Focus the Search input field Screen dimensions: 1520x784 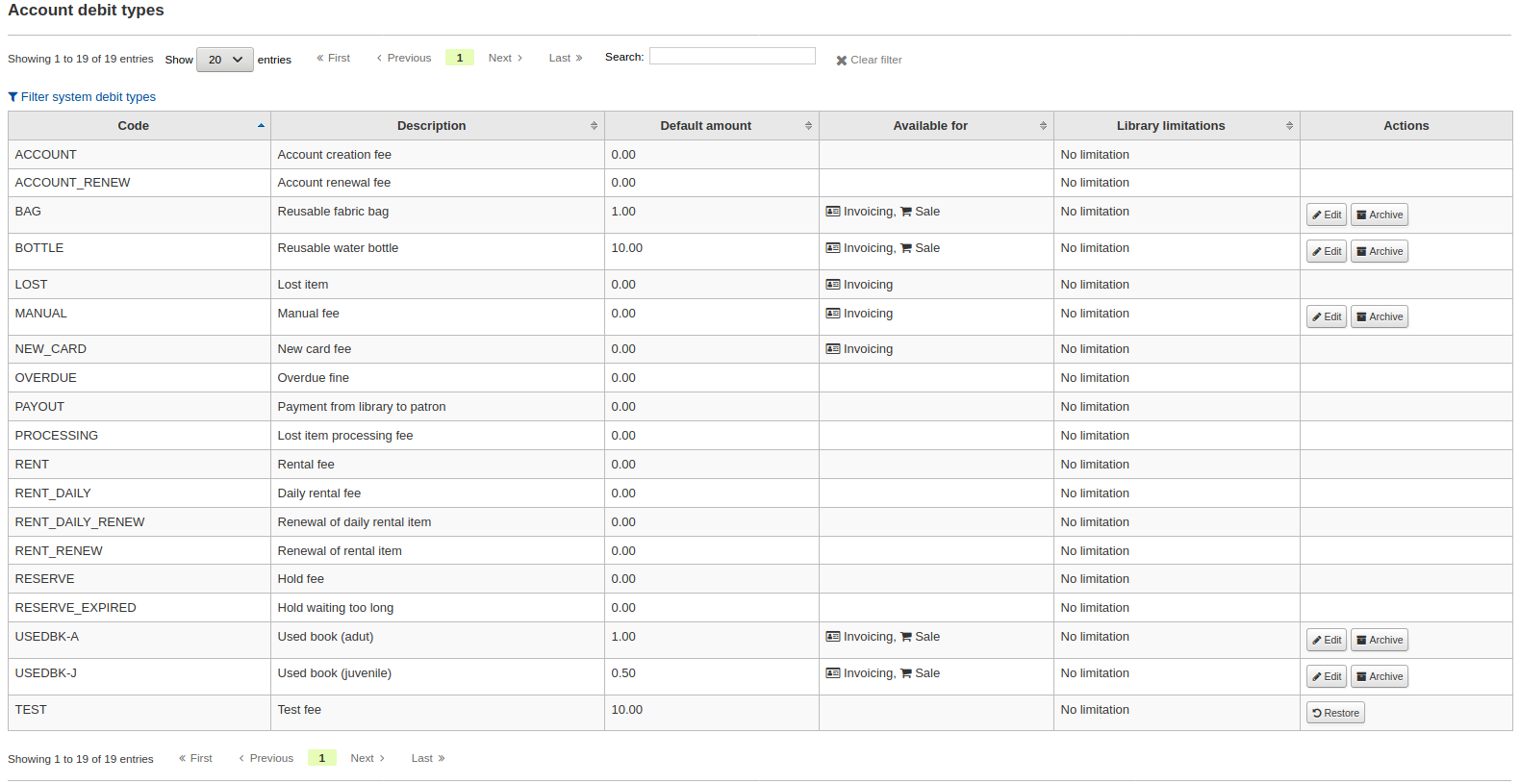[732, 57]
